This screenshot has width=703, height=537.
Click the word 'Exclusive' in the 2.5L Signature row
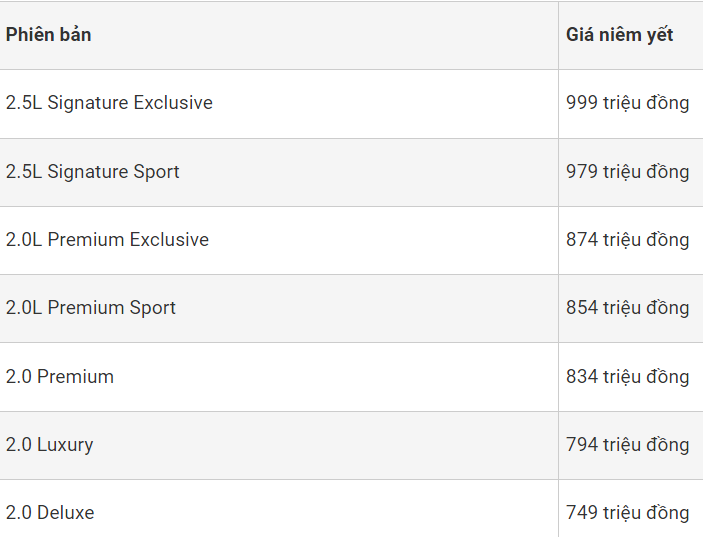172,103
